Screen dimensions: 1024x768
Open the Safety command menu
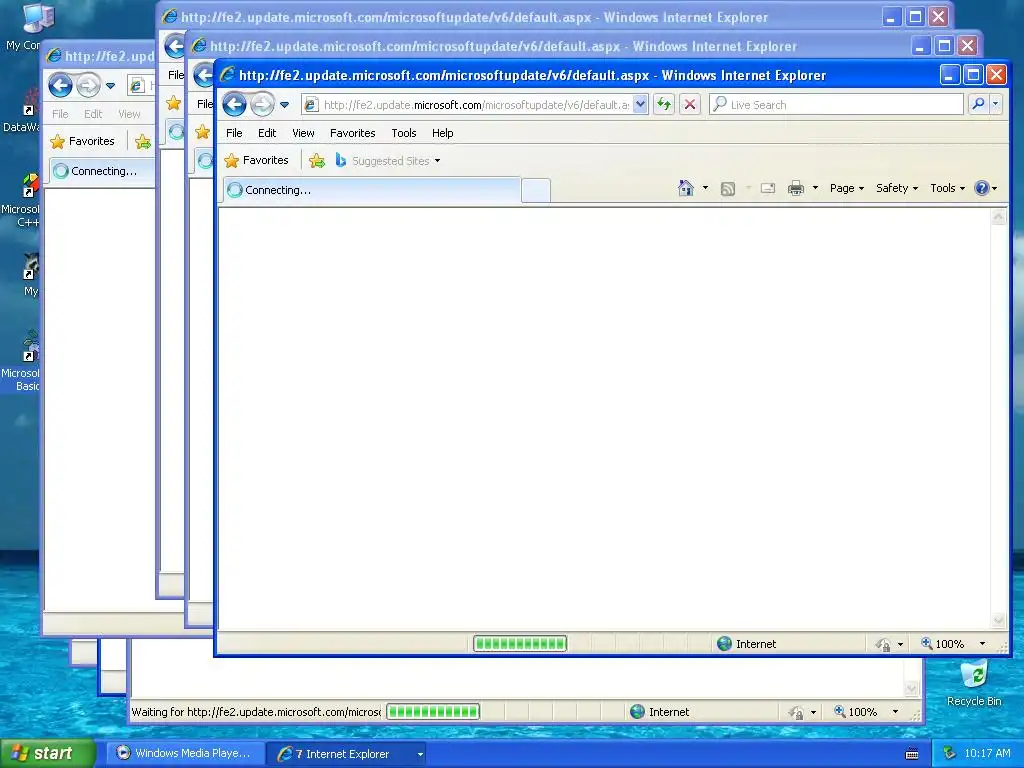[x=897, y=188]
